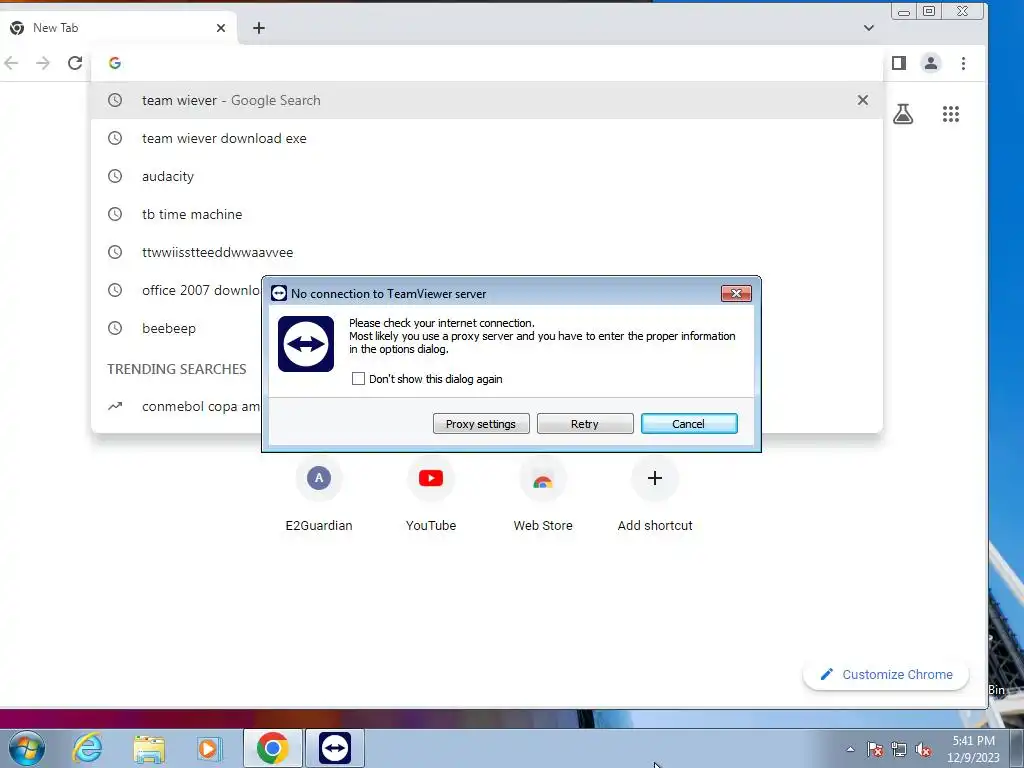Click TeamViewer logo inside the dialog
This screenshot has height=768, width=1024.
click(x=306, y=344)
